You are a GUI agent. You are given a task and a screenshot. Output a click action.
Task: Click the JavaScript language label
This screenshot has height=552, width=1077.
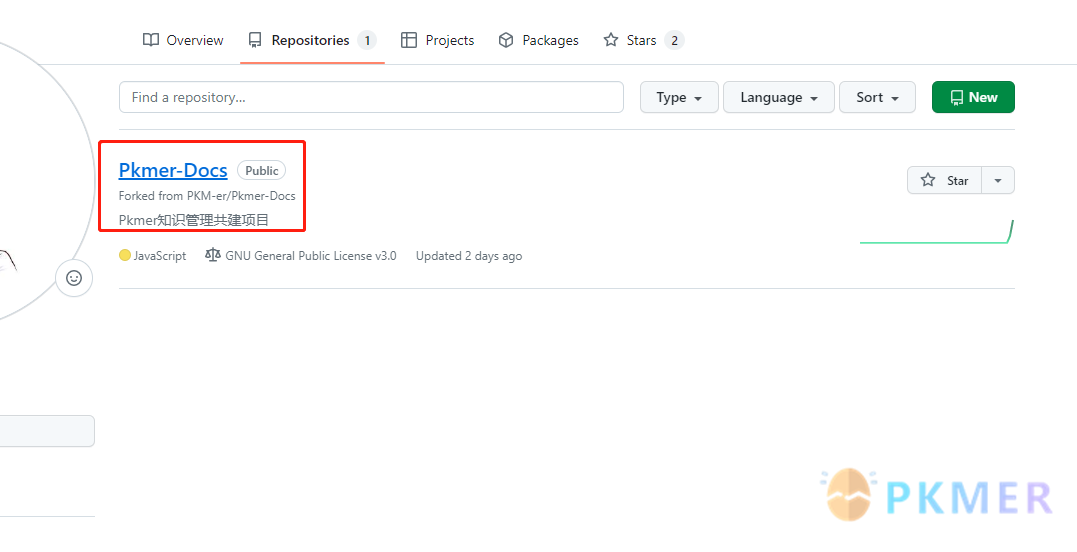[x=160, y=255]
